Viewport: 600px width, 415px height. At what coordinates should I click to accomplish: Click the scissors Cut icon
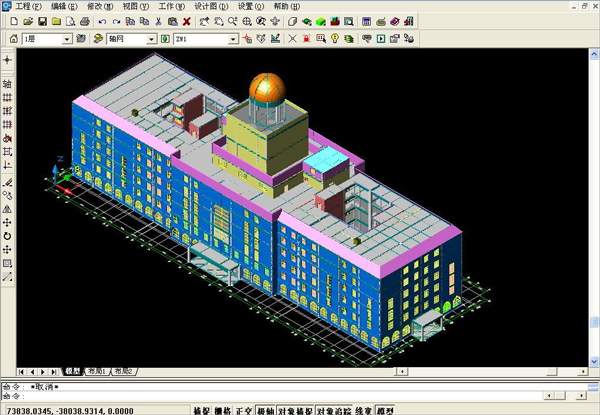point(159,21)
